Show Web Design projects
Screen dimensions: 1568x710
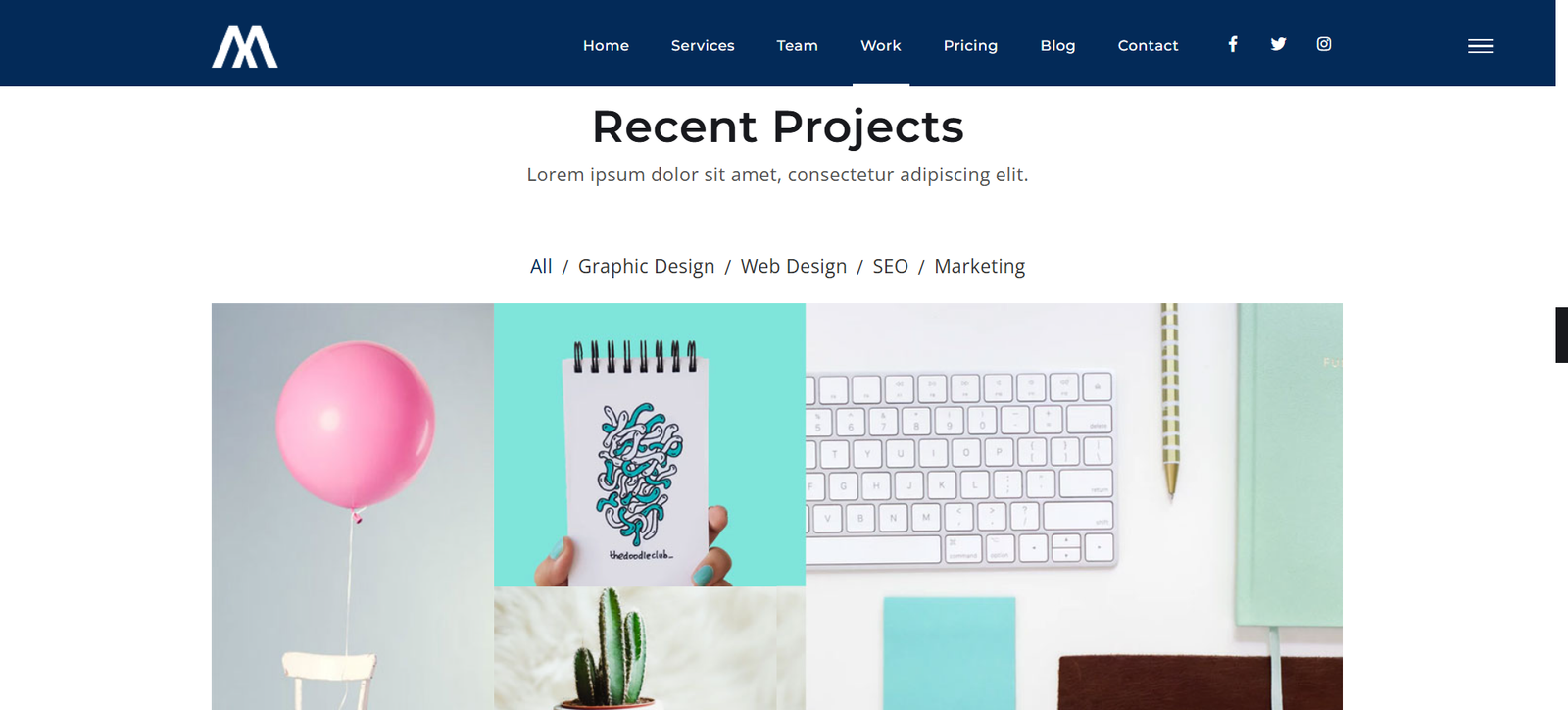794,267
